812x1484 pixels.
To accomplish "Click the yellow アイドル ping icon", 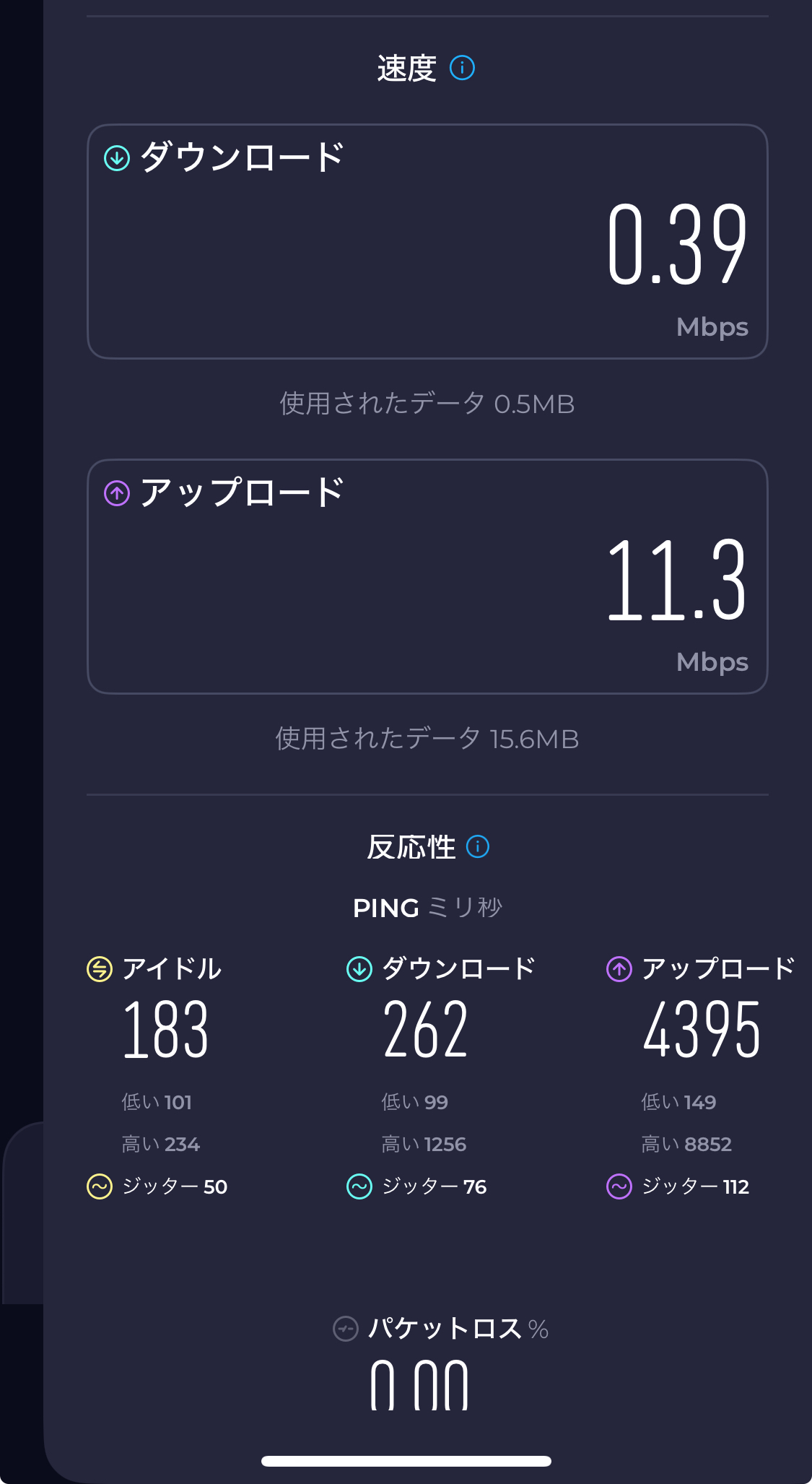I will 100,969.
